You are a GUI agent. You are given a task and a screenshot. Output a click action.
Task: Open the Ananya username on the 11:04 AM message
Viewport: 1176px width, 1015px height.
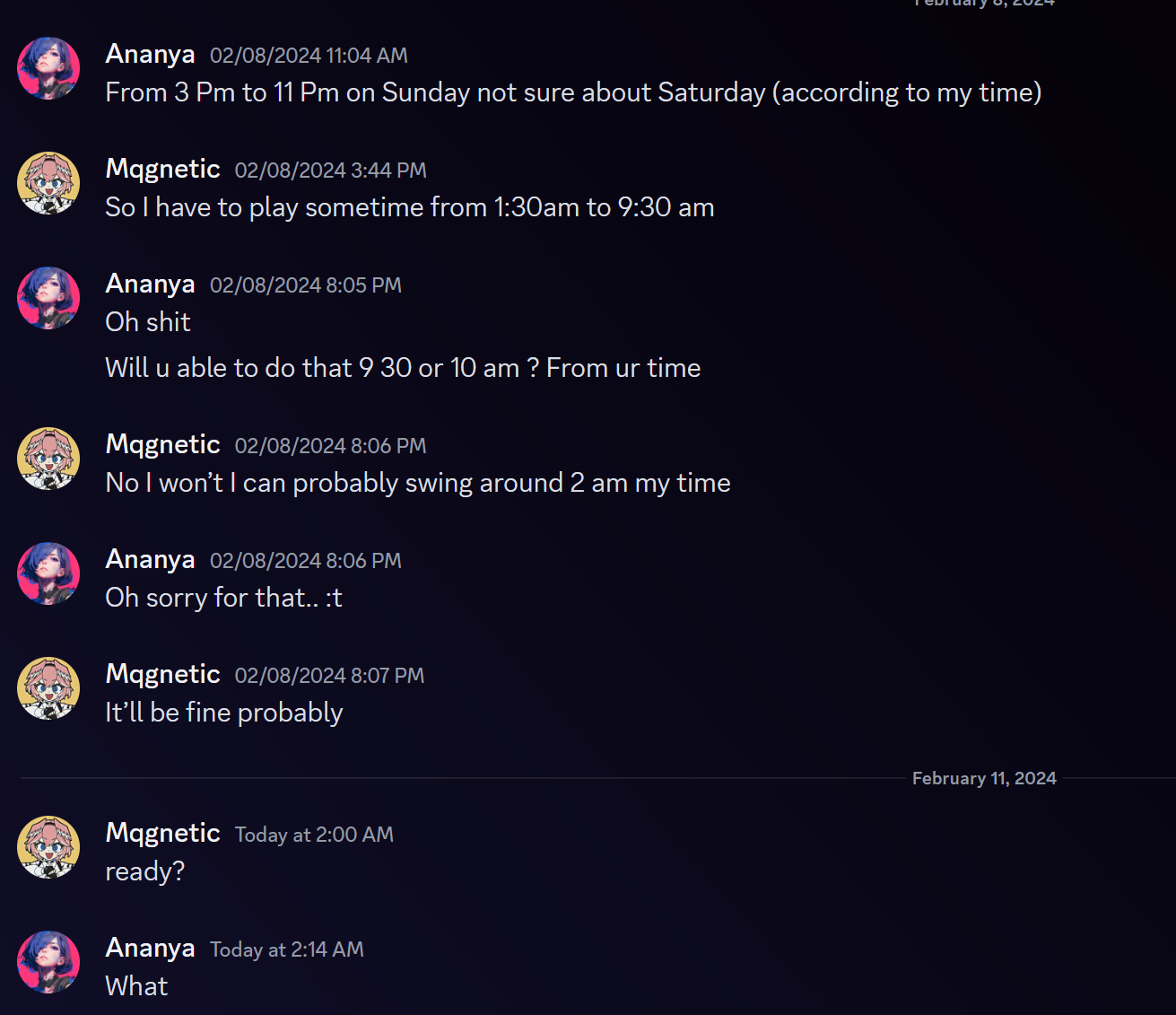pos(150,54)
